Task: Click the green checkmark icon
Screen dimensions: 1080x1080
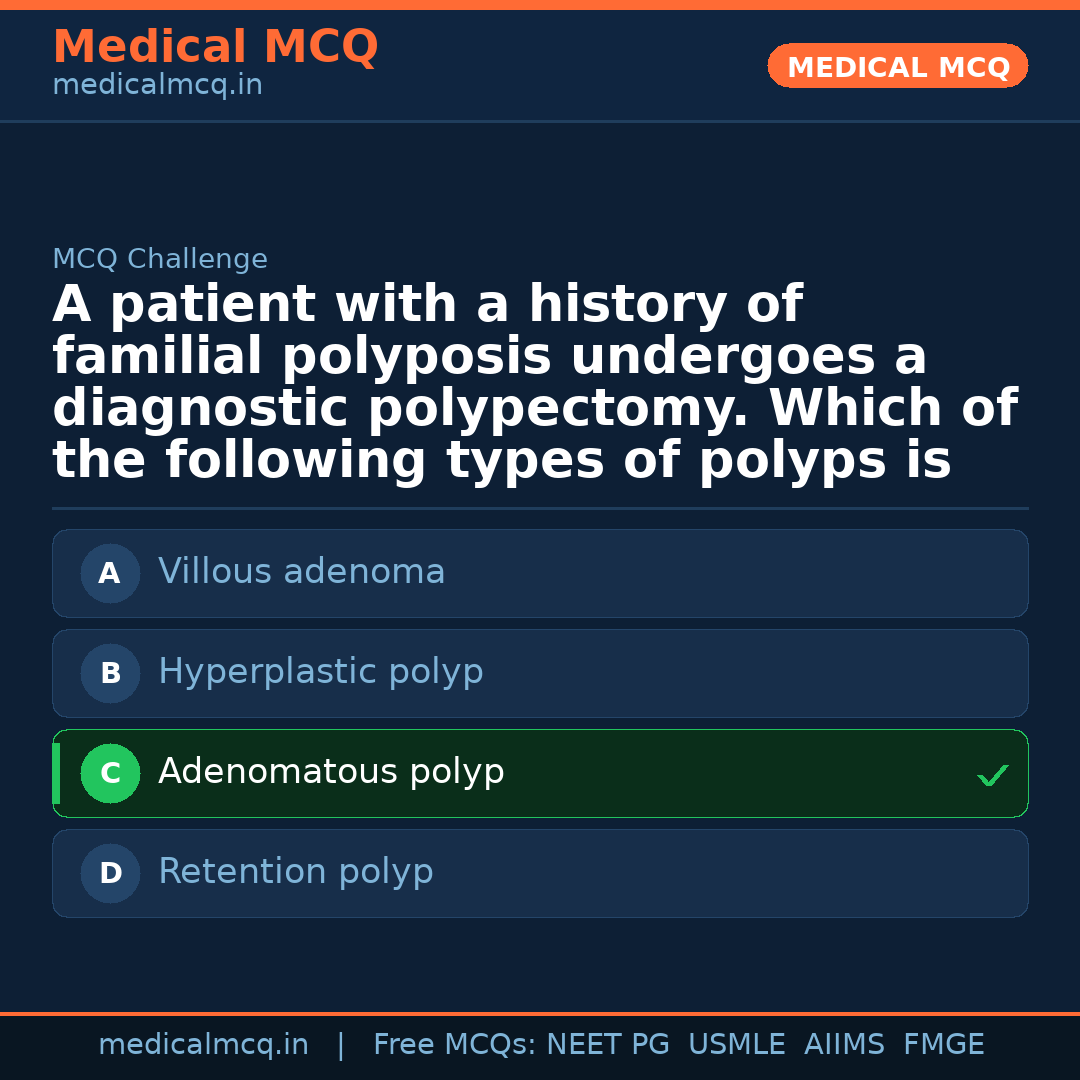Action: (x=992, y=775)
